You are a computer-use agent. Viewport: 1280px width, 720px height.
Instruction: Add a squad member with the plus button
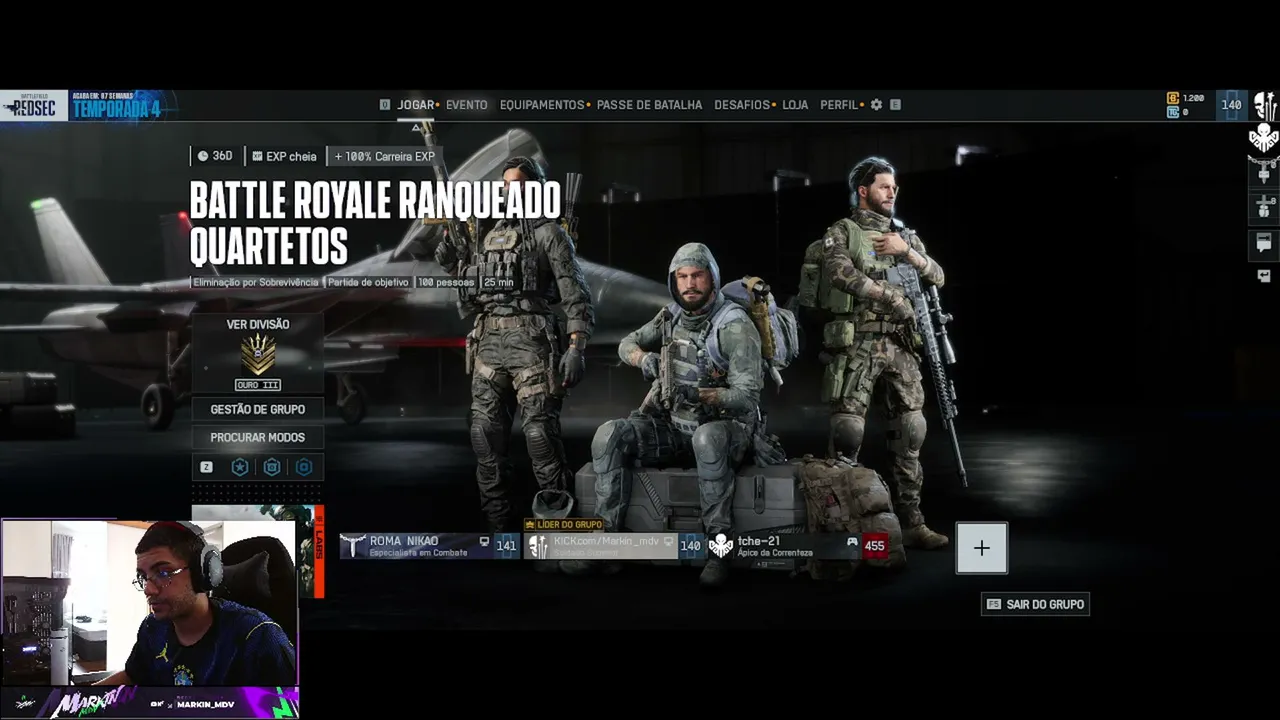point(982,548)
